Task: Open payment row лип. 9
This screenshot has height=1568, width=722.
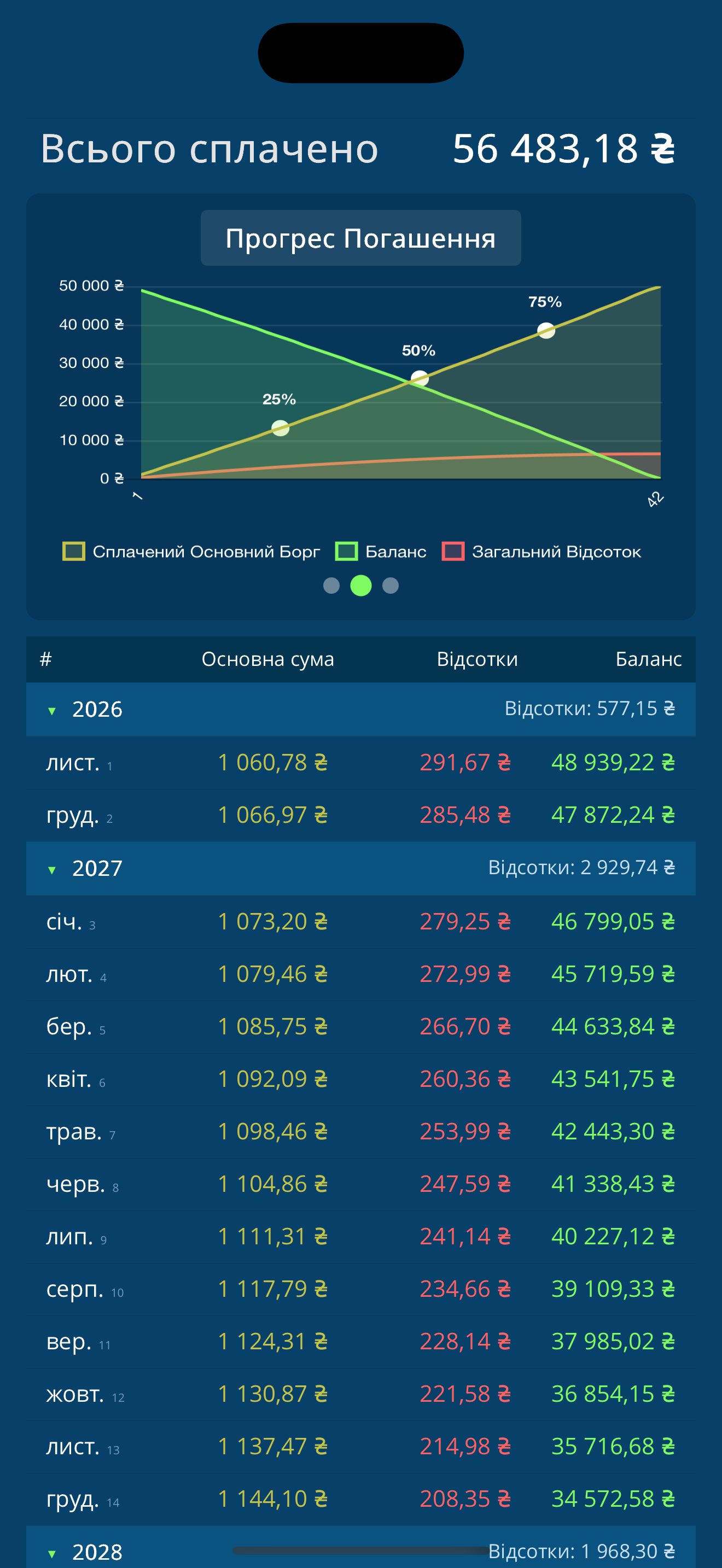Action: point(361,1237)
